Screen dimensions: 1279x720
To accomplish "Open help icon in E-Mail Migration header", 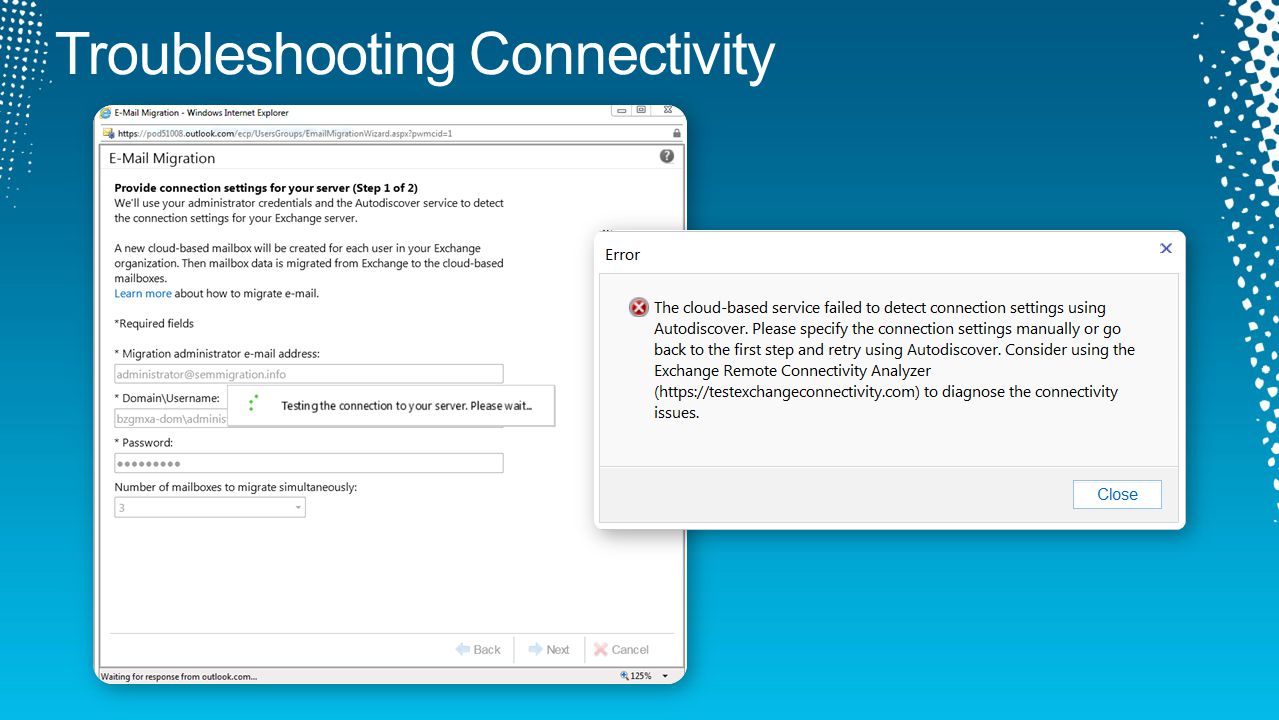I will pyautogui.click(x=667, y=156).
